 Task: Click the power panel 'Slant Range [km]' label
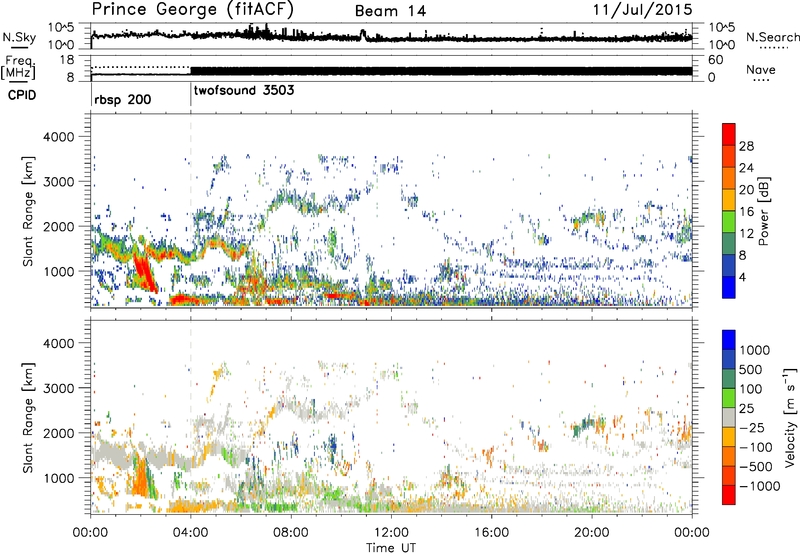(x=28, y=211)
